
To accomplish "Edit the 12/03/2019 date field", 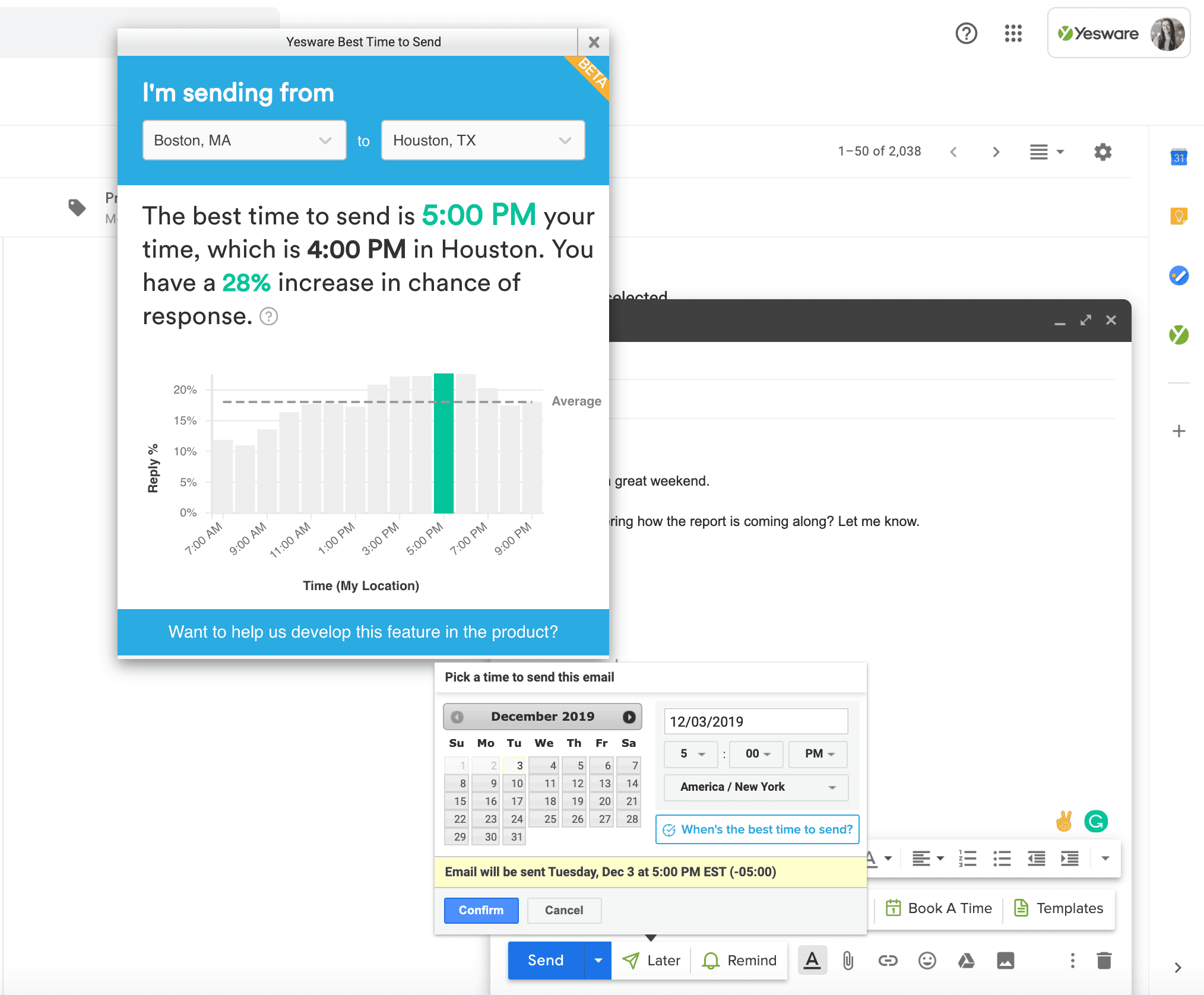I will tap(756, 721).
